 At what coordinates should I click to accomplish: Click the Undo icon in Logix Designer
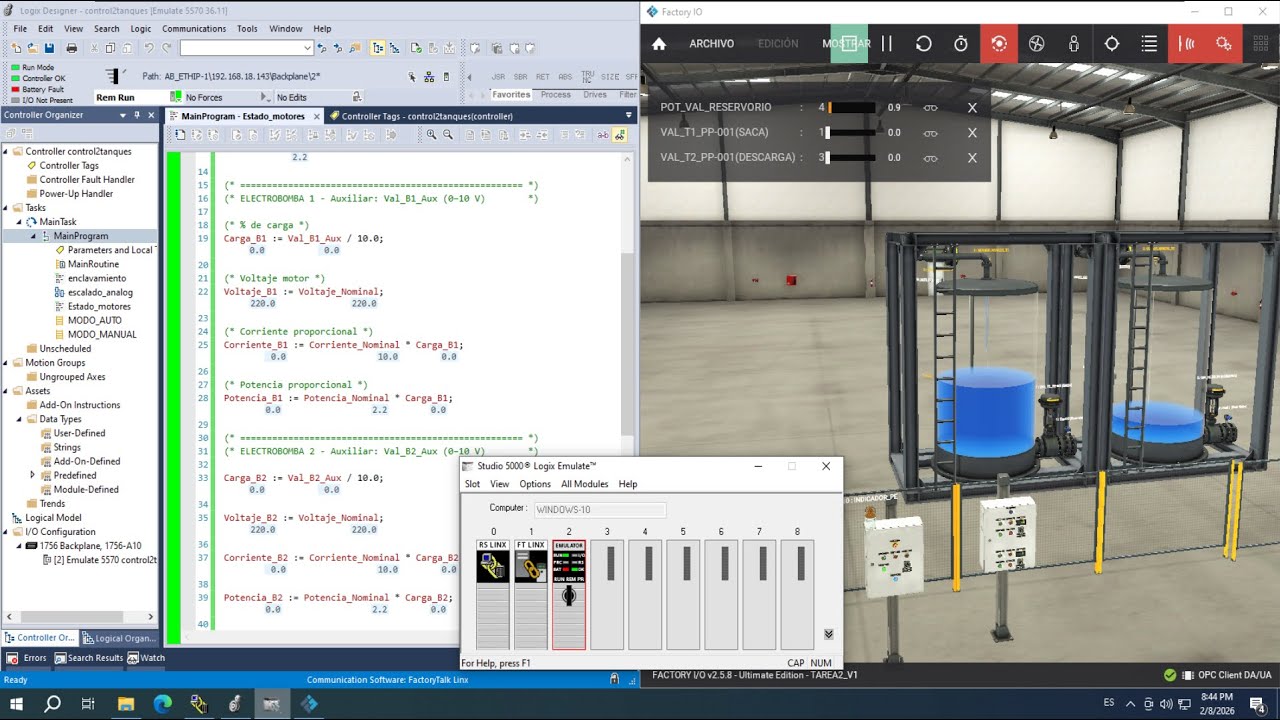coord(149,48)
